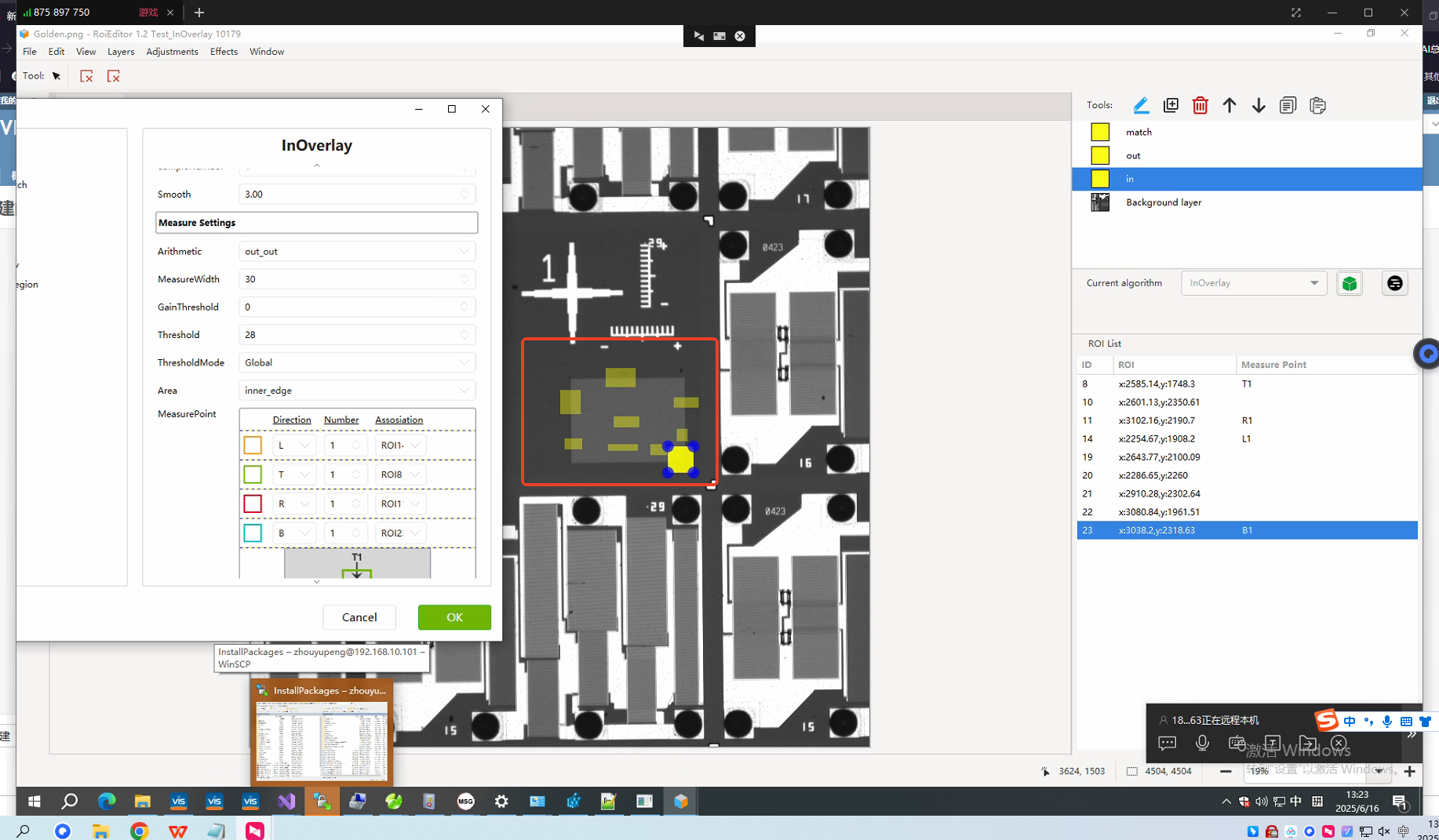
Task: Open Visual Studio from the taskbar
Action: pos(286,802)
